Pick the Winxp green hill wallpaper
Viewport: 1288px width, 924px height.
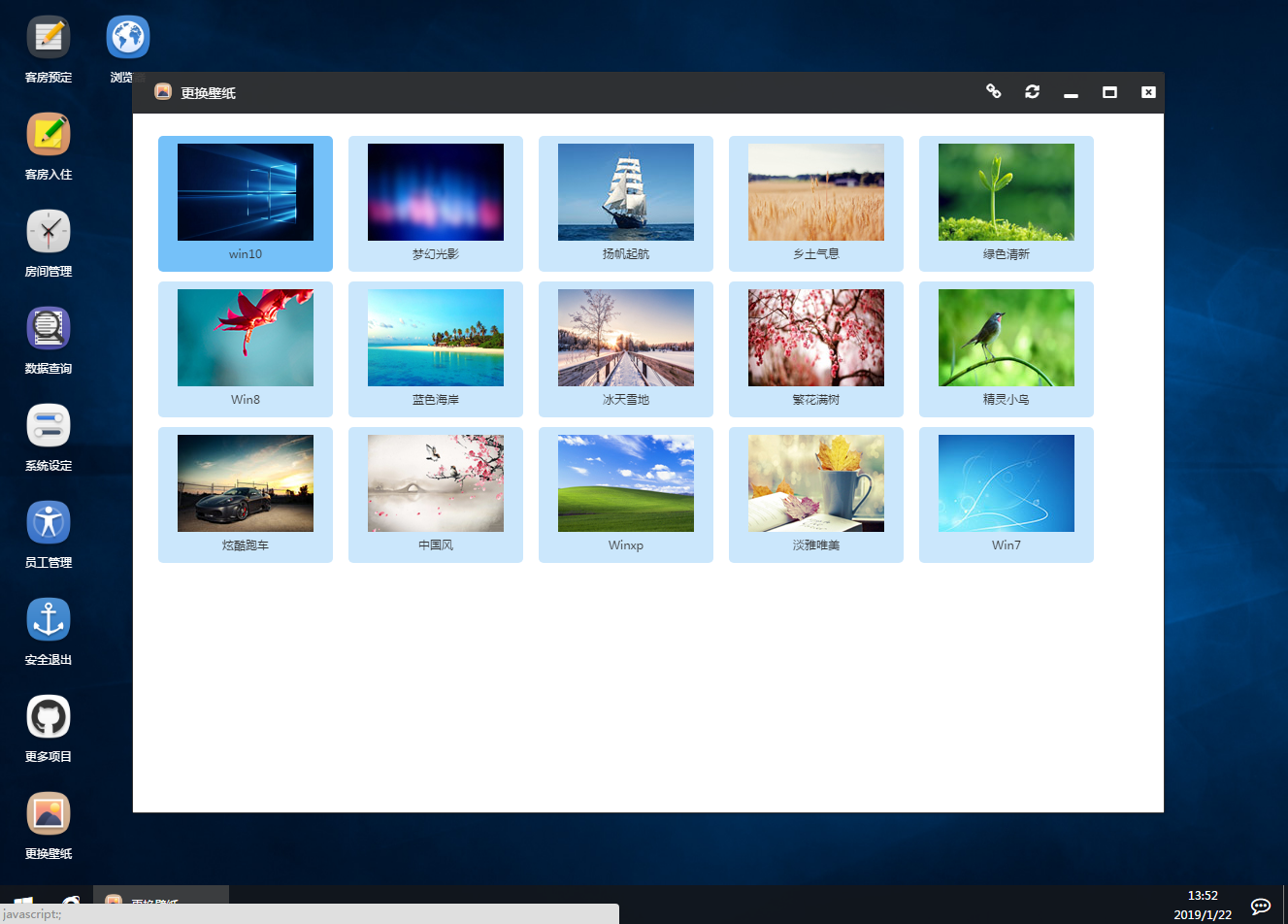[626, 495]
